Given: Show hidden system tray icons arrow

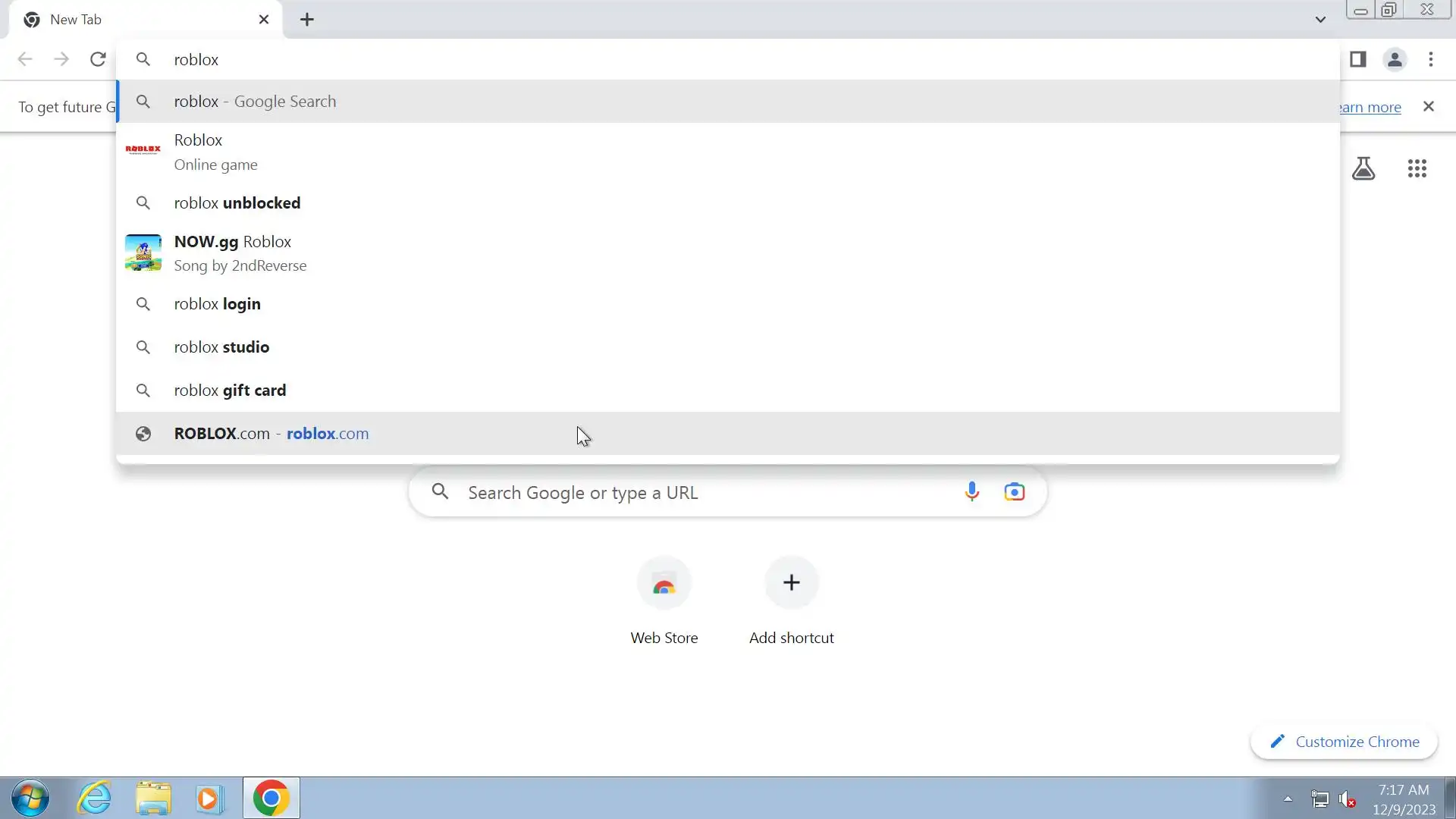Looking at the screenshot, I should click(1288, 799).
